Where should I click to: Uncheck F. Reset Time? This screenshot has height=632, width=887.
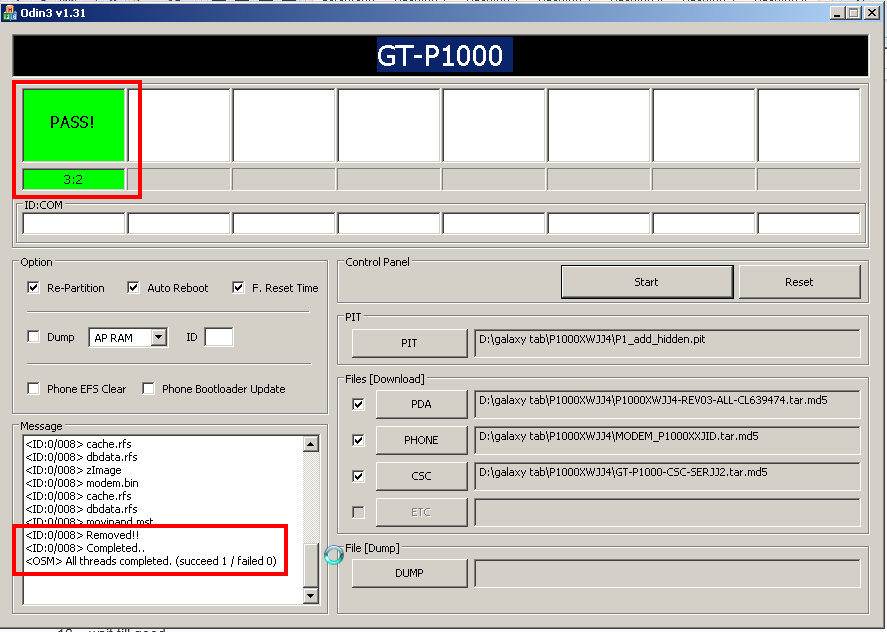(238, 287)
